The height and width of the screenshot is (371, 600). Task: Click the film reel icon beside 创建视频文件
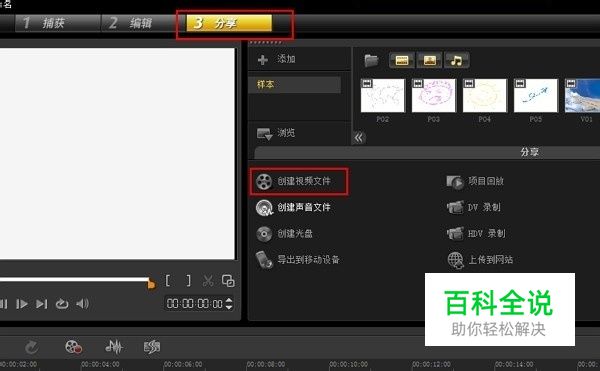[x=264, y=182]
